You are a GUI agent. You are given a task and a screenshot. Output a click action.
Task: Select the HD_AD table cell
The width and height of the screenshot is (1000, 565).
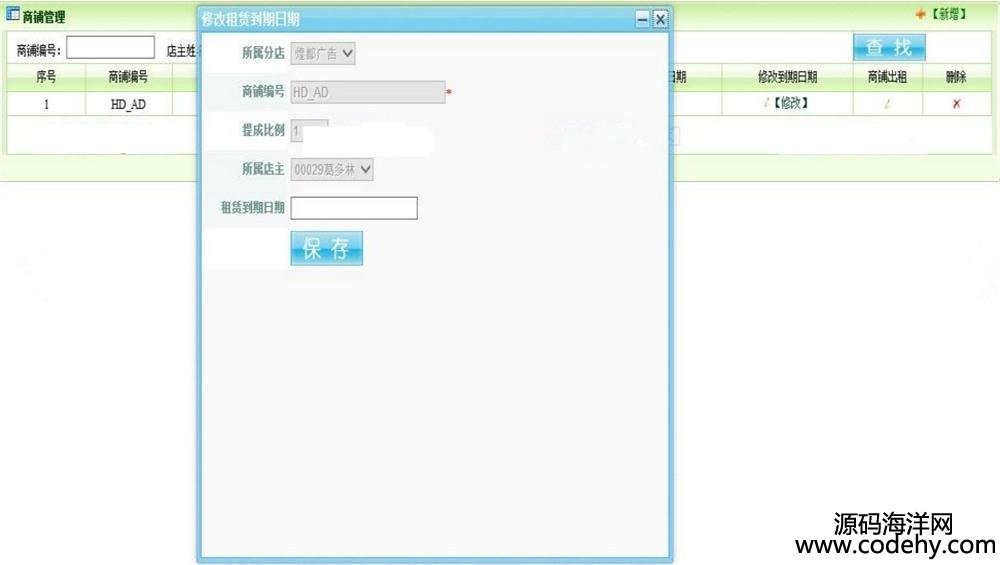(128, 104)
